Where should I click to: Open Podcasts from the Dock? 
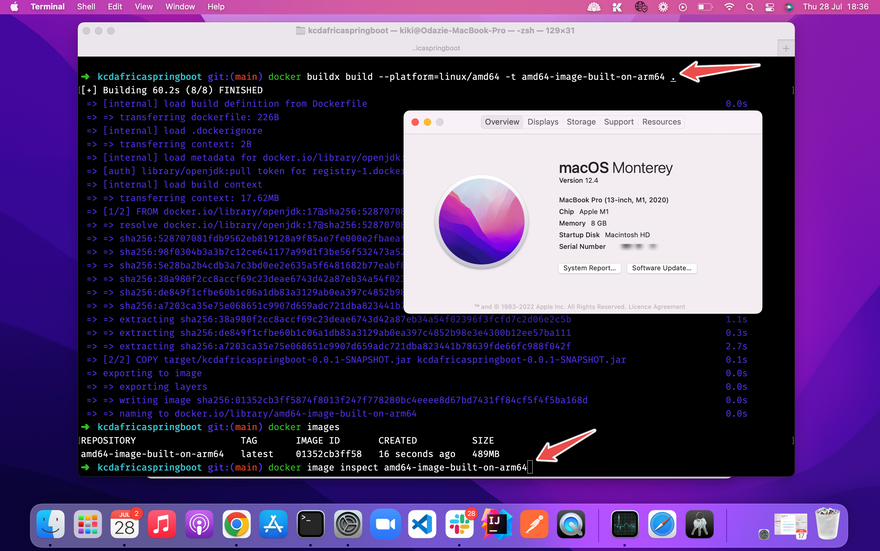(199, 525)
